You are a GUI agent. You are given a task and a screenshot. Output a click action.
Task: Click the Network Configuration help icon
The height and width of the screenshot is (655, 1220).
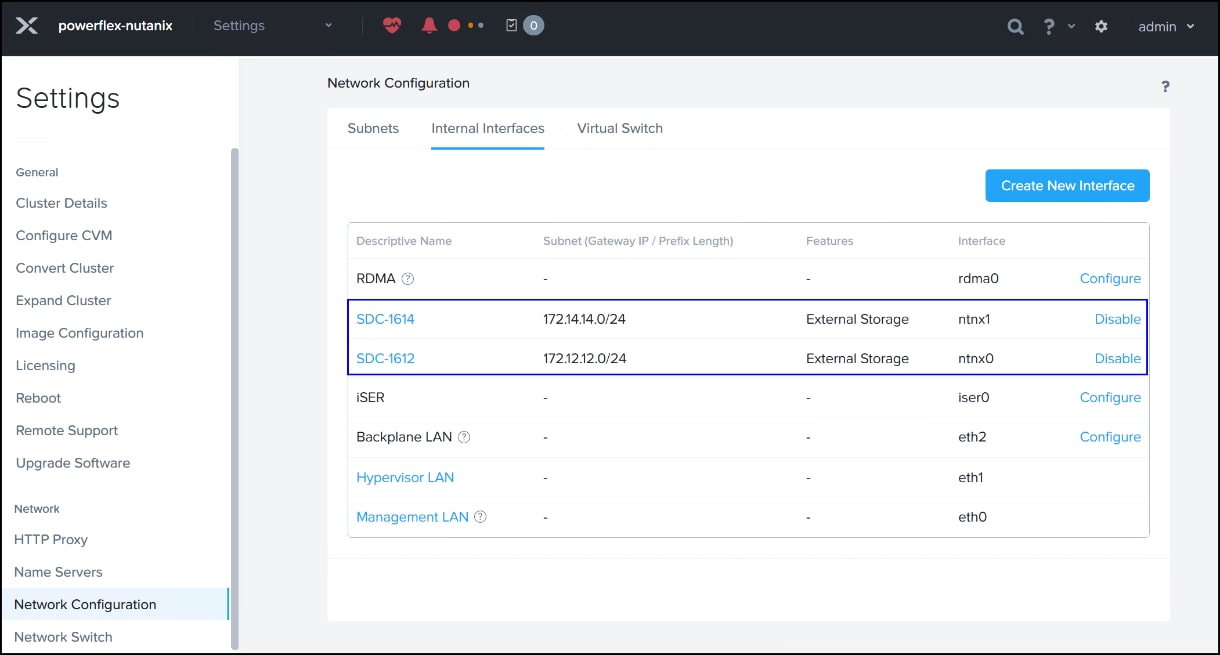1165,87
